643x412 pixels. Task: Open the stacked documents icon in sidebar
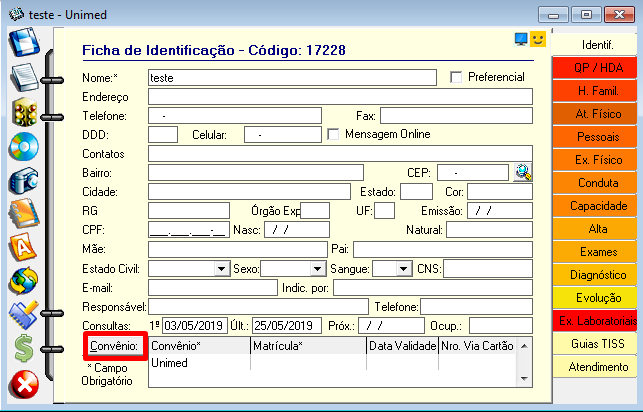click(25, 77)
